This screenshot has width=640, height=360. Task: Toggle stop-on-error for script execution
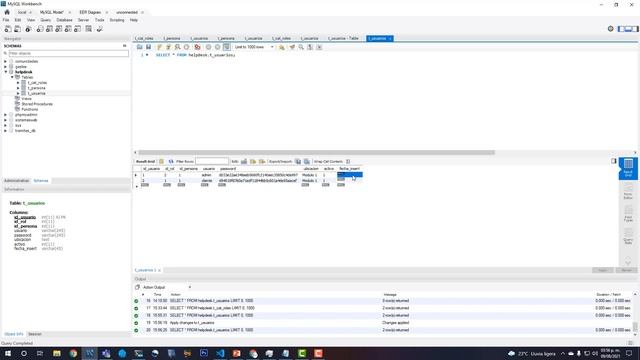tap(198, 47)
